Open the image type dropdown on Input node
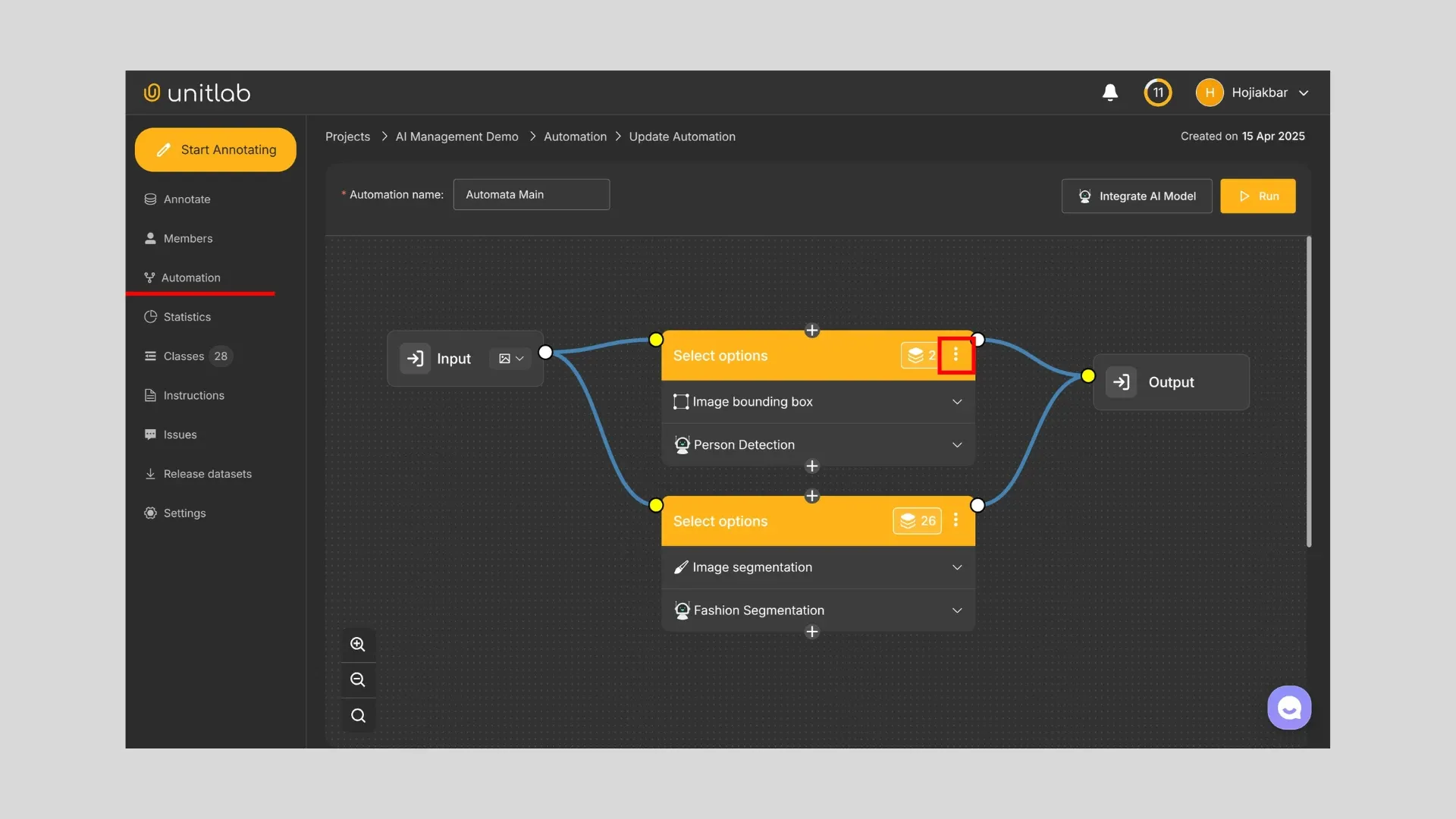Viewport: 1456px width, 819px height. 510,358
